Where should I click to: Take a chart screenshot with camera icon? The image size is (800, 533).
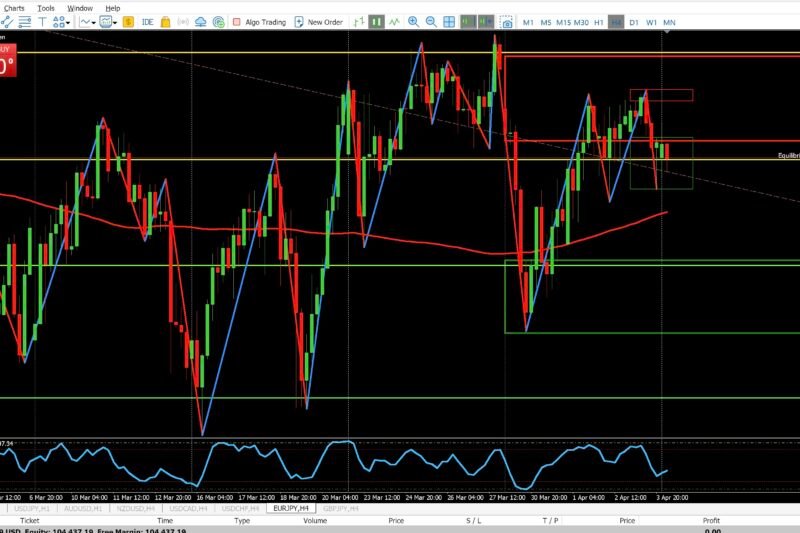pos(506,22)
